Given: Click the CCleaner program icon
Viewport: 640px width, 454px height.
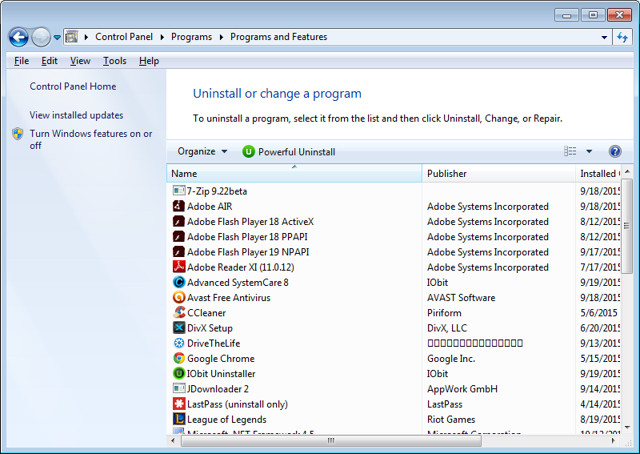Looking at the screenshot, I should coord(179,312).
